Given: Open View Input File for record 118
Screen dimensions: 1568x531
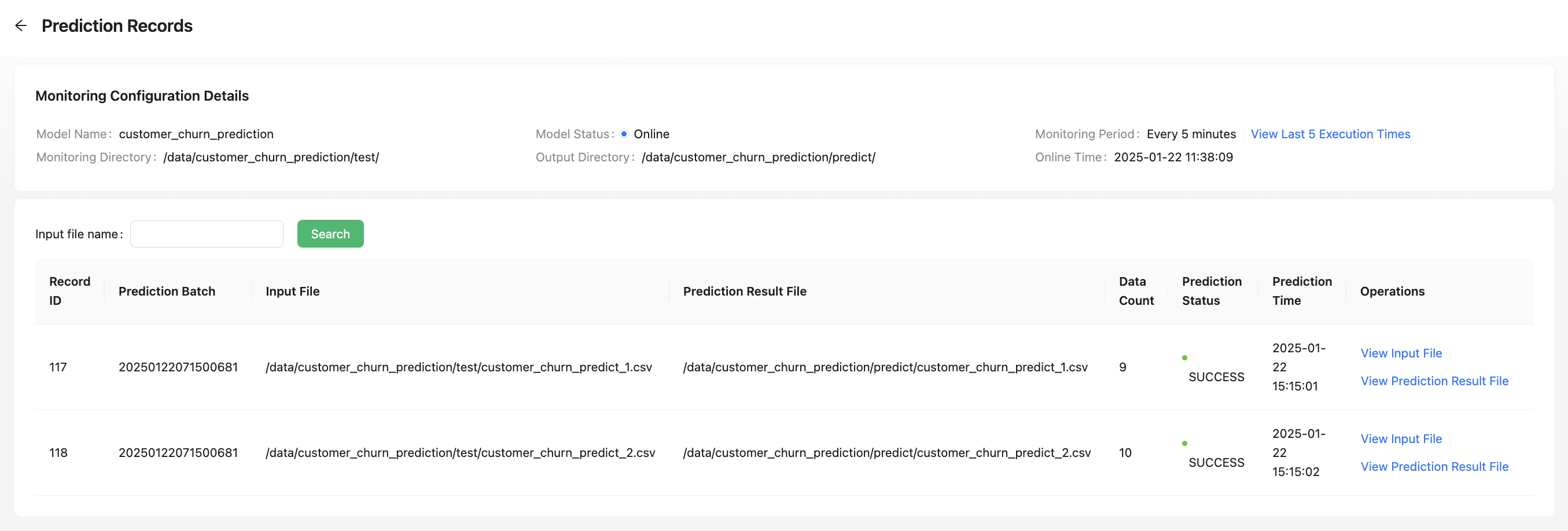Looking at the screenshot, I should click(1401, 438).
